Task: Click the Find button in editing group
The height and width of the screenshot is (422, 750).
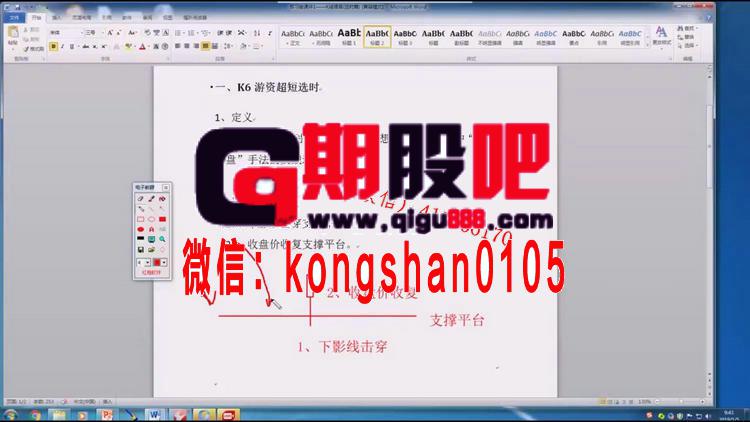Action: click(687, 29)
